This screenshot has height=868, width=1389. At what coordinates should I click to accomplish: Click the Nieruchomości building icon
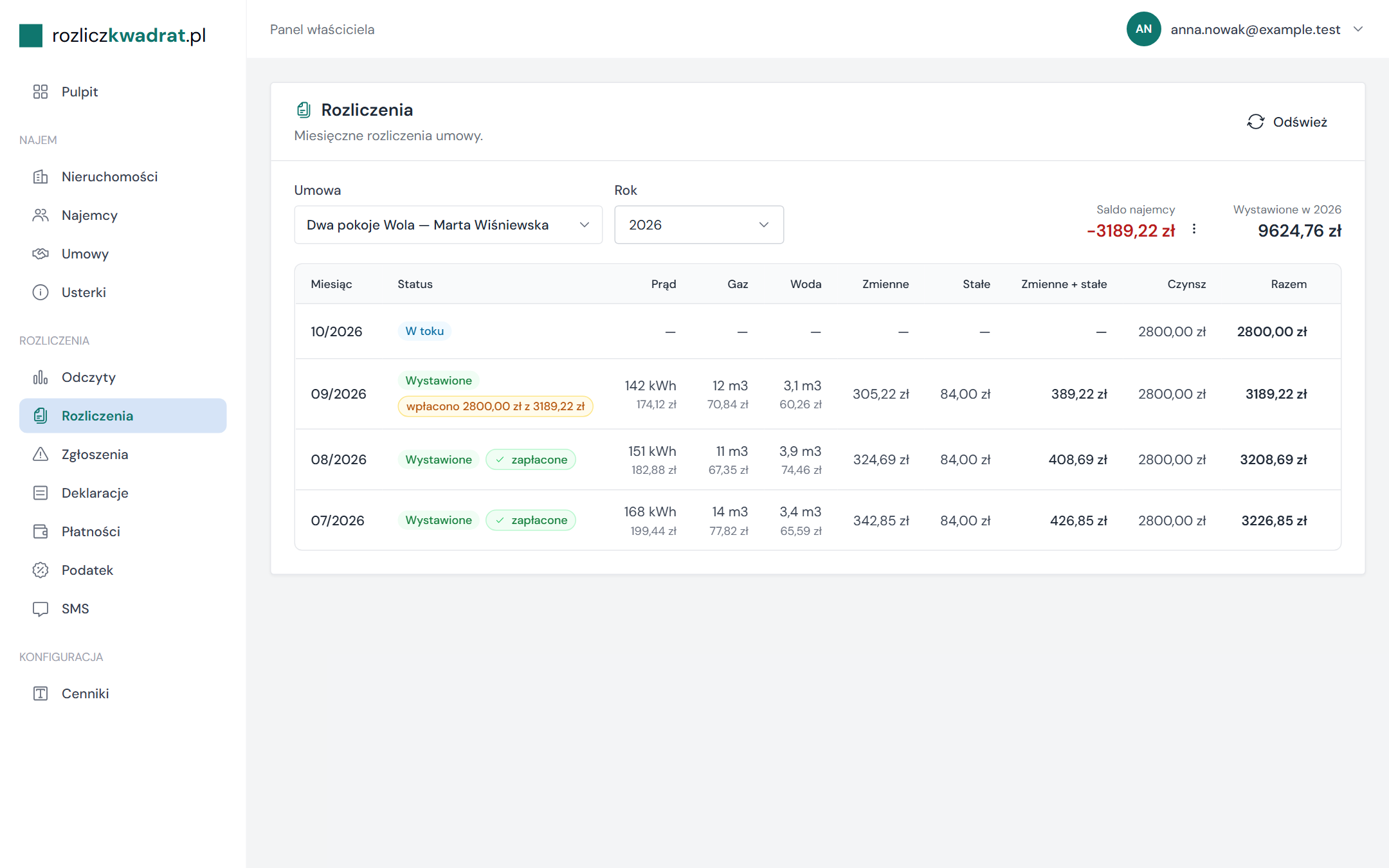click(x=41, y=177)
